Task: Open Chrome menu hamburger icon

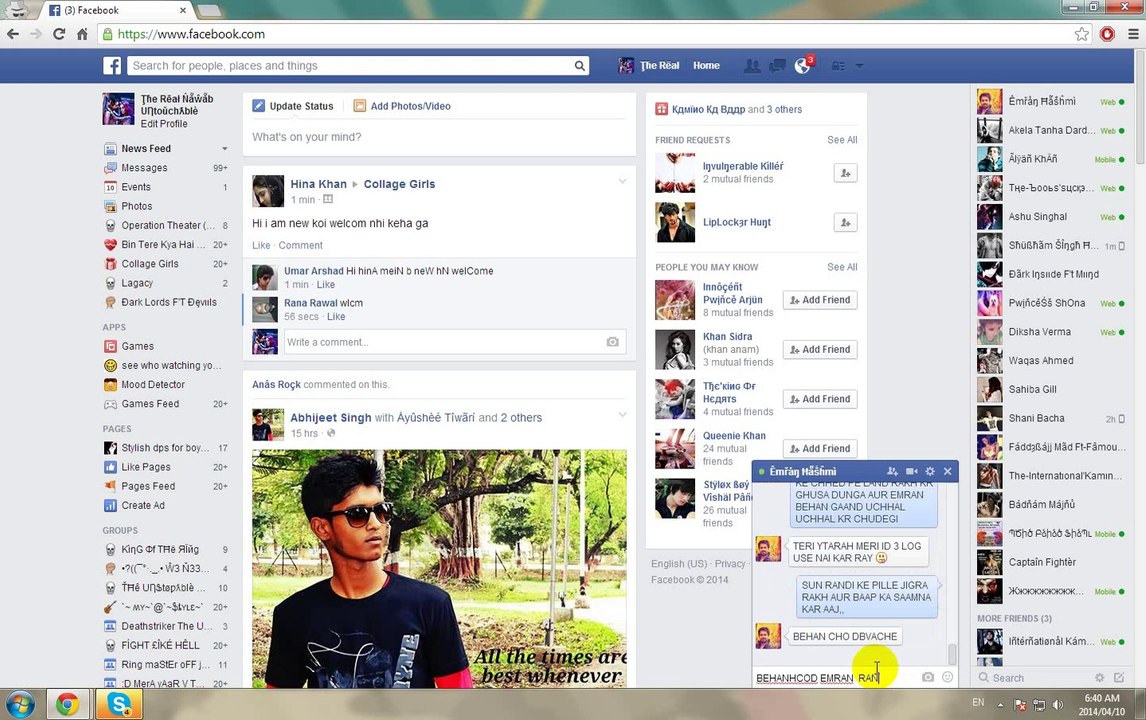Action: [x=1133, y=34]
